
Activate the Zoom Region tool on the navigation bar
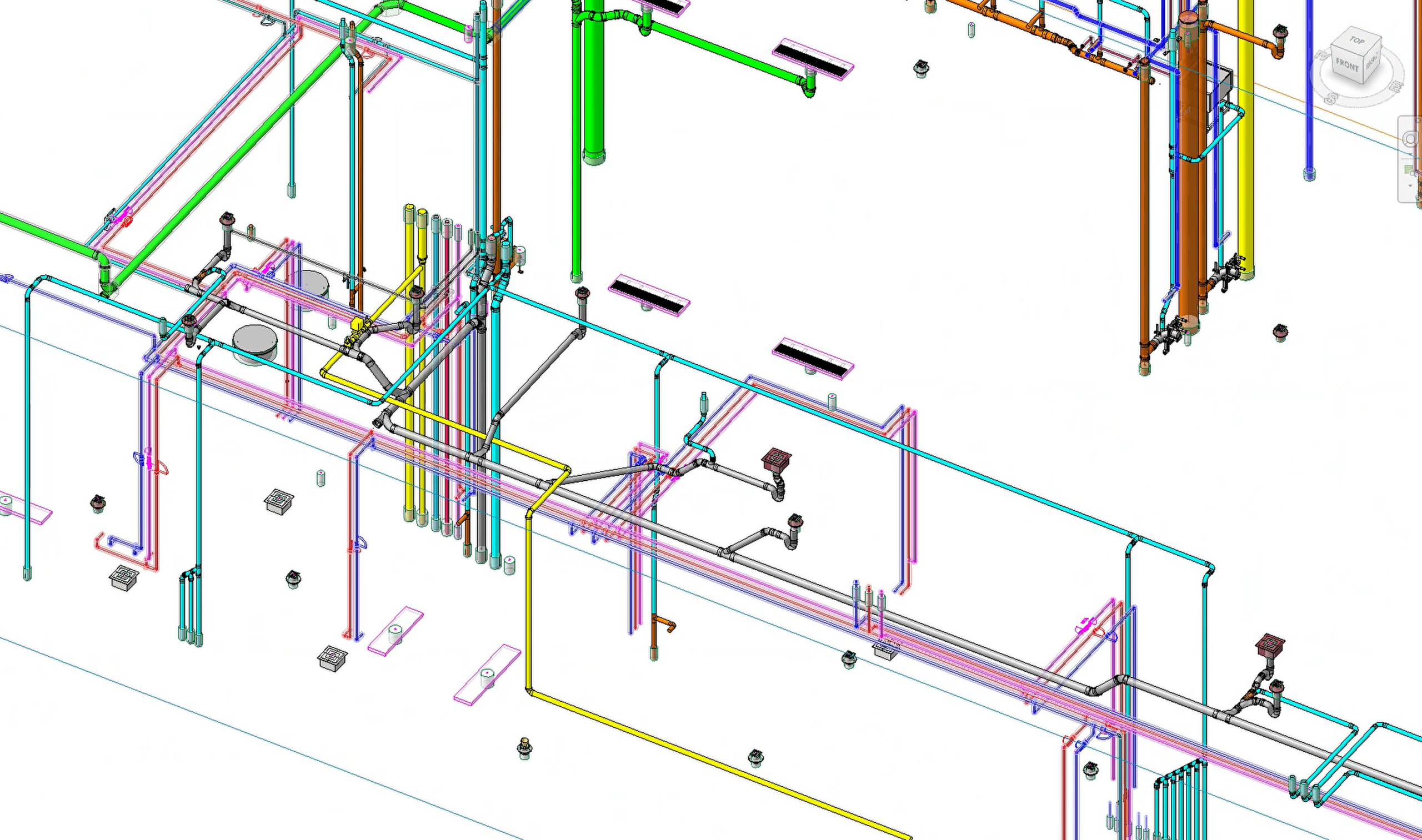pyautogui.click(x=1410, y=170)
